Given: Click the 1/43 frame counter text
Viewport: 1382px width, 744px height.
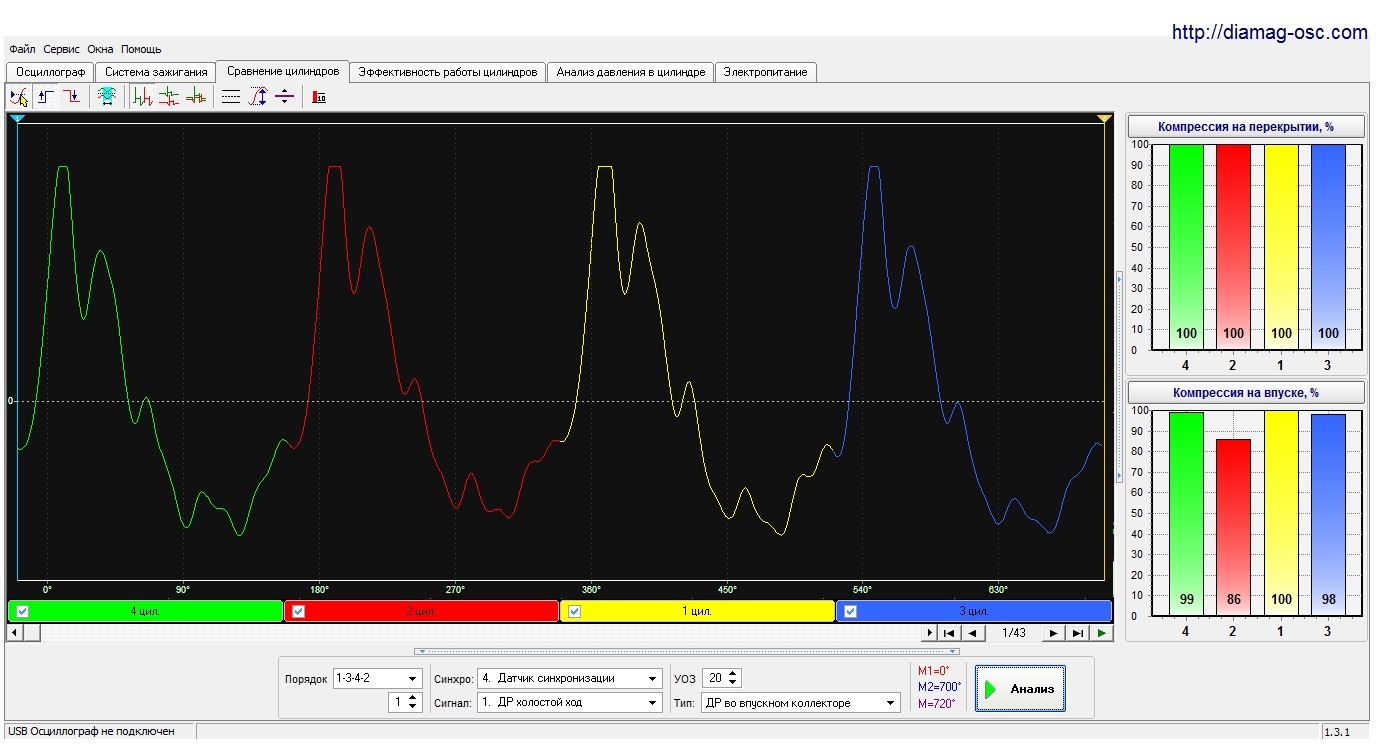Looking at the screenshot, I should click(x=1013, y=633).
